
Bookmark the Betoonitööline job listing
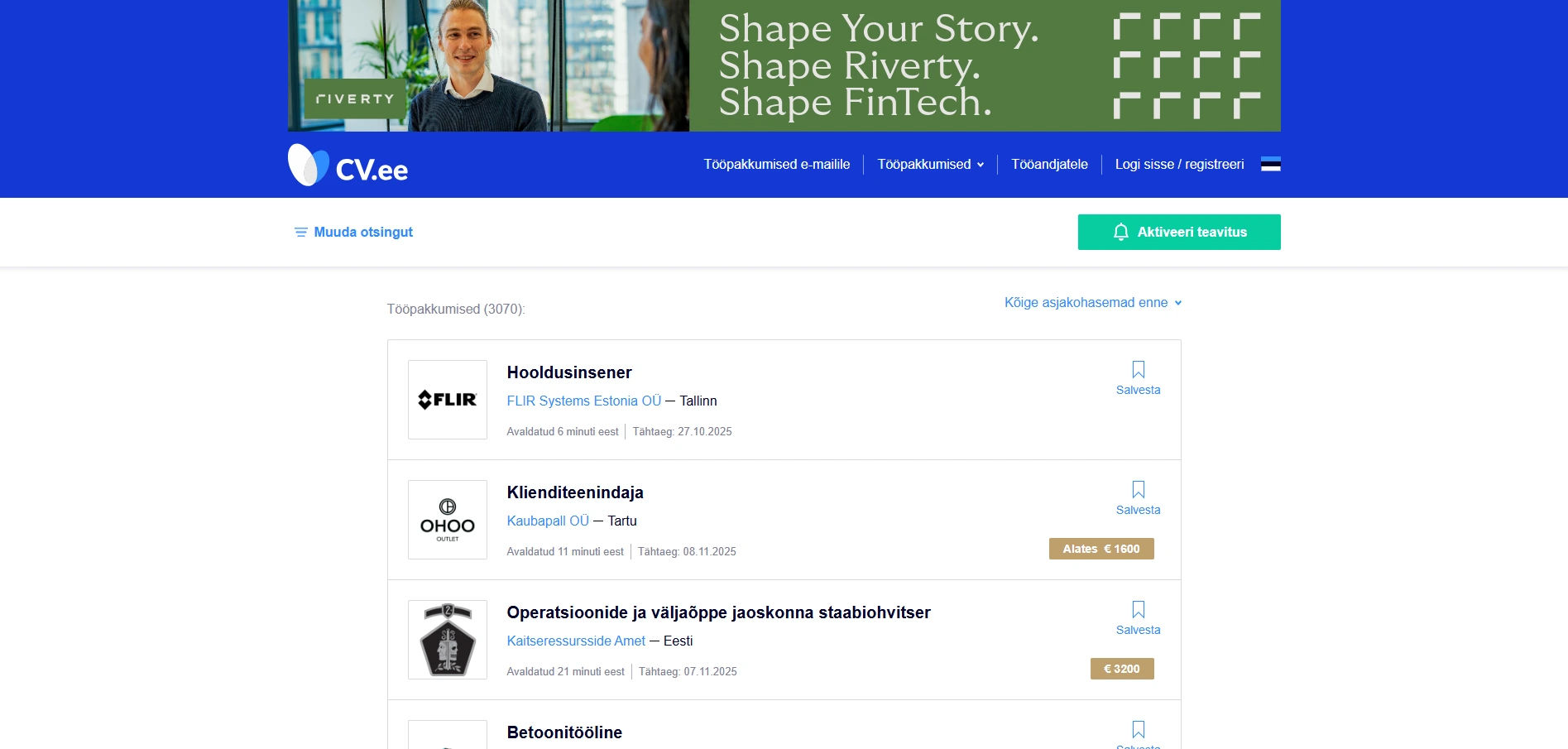click(1138, 733)
